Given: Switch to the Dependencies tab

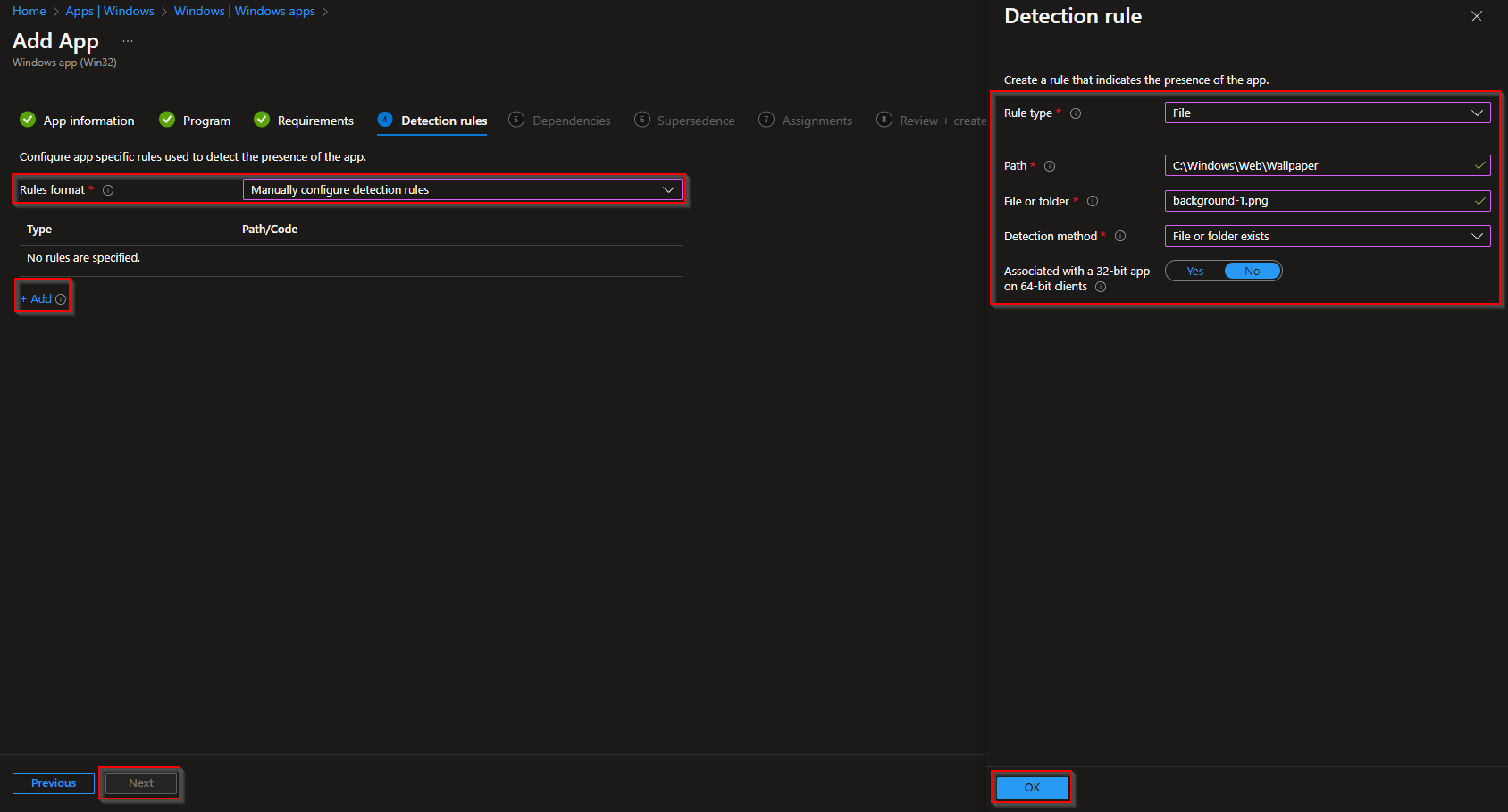Looking at the screenshot, I should coord(571,119).
